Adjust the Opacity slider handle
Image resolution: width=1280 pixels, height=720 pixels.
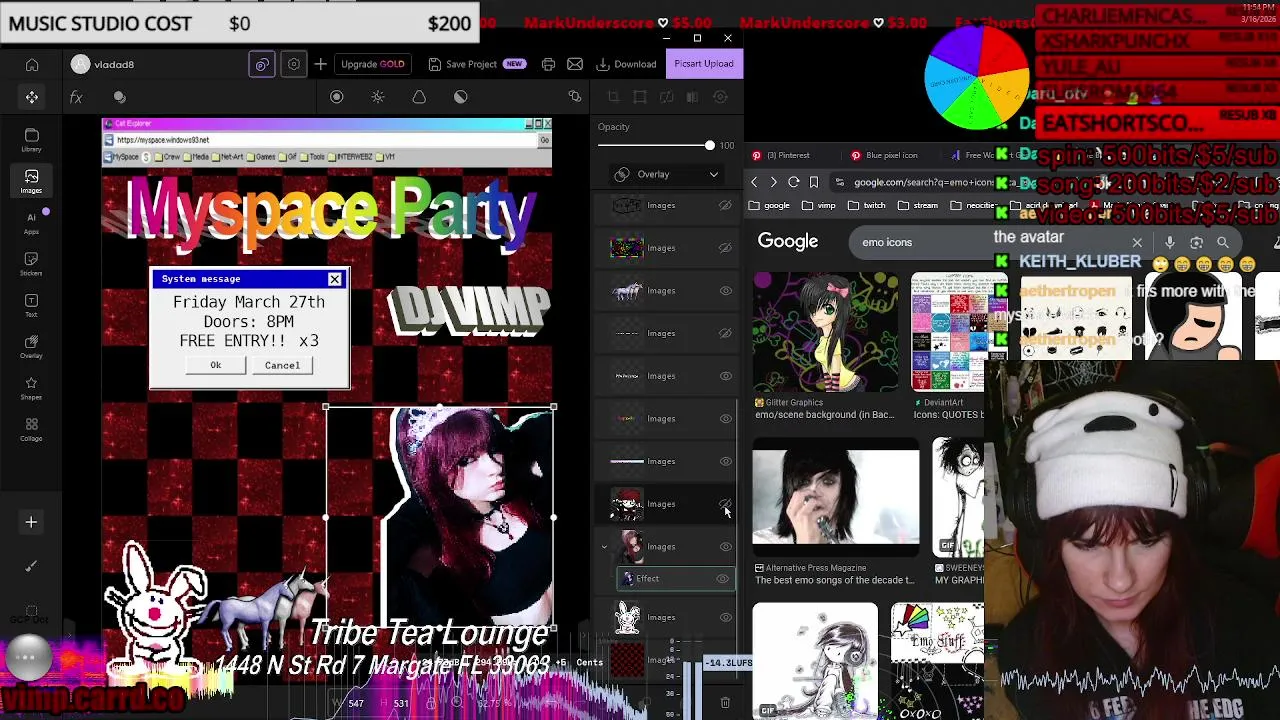710,146
